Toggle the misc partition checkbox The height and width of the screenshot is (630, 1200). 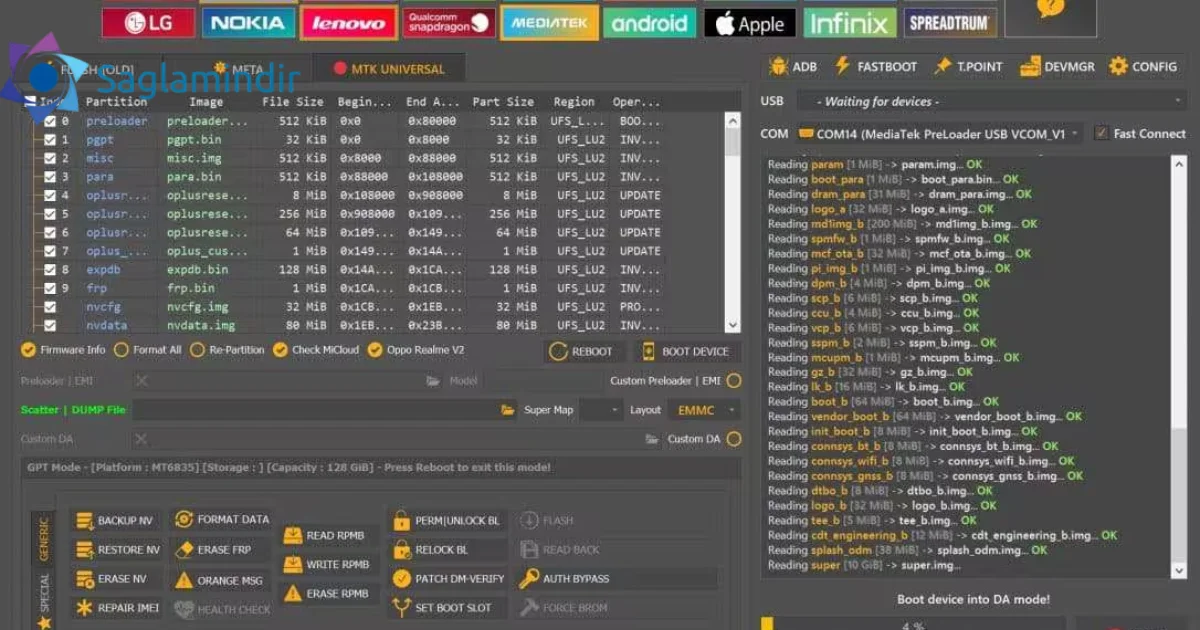(x=50, y=158)
